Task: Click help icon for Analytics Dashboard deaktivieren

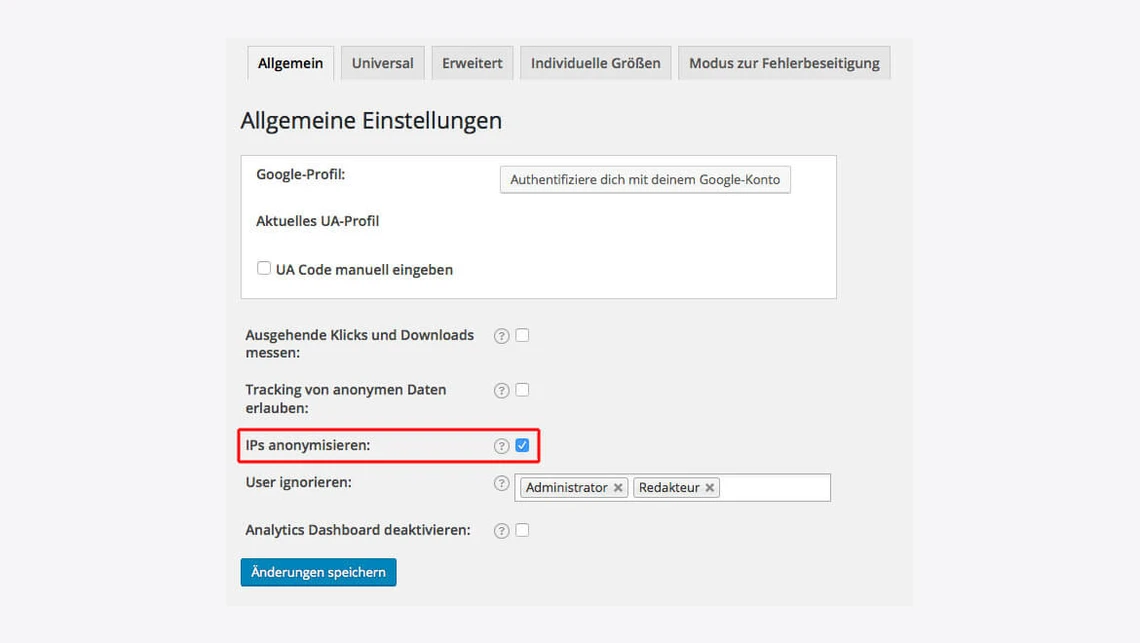Action: (502, 531)
